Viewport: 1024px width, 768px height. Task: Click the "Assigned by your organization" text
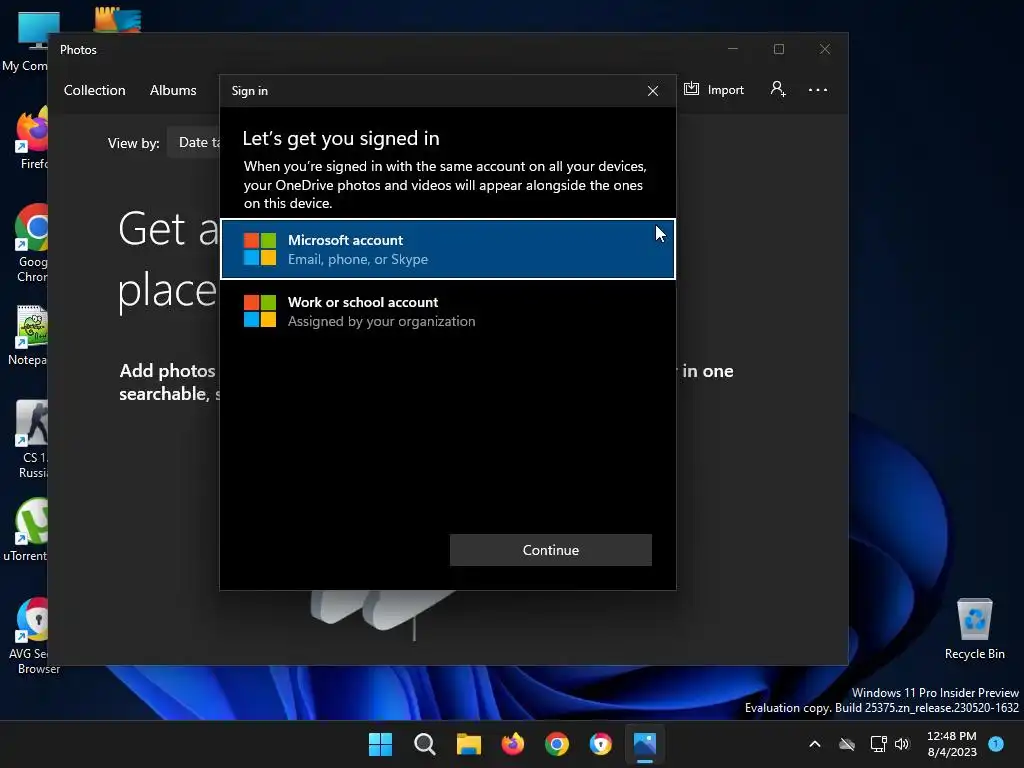tap(381, 321)
